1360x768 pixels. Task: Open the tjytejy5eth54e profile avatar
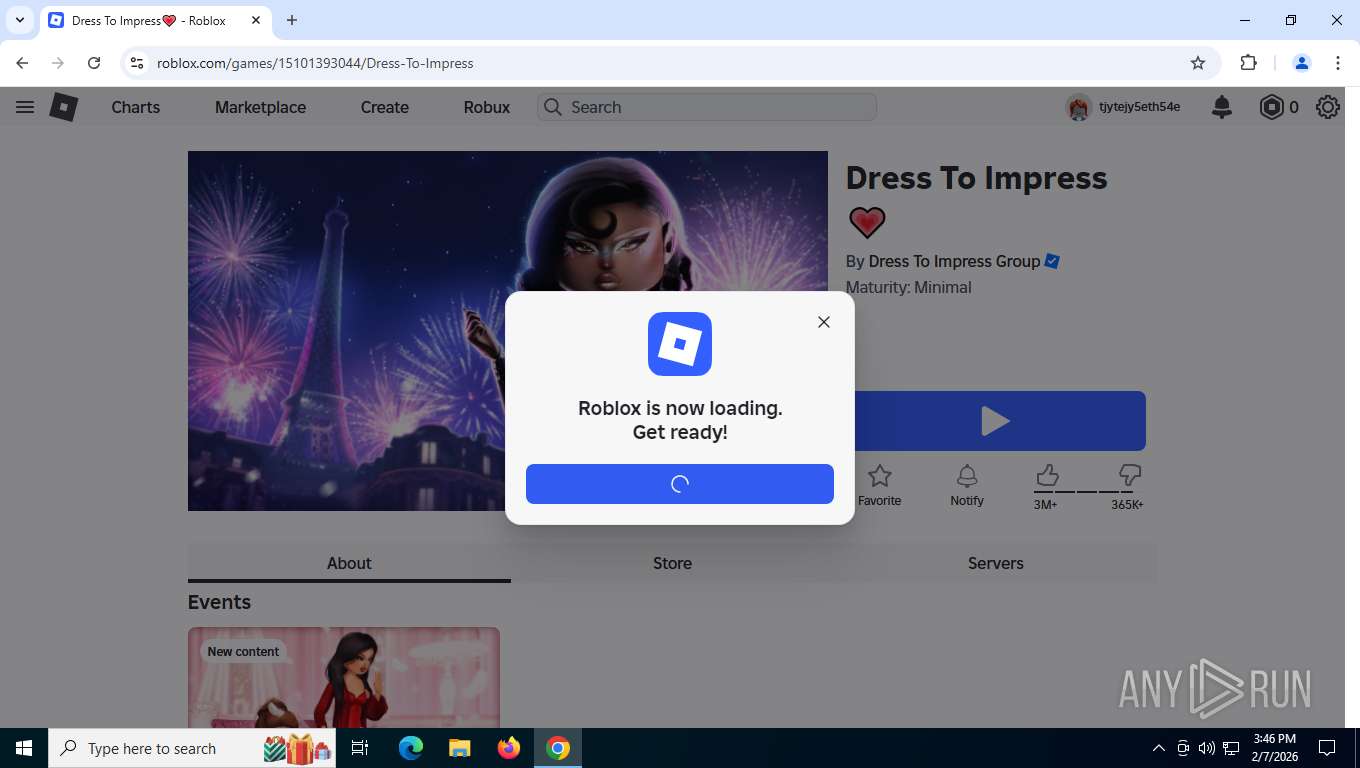pyautogui.click(x=1078, y=107)
